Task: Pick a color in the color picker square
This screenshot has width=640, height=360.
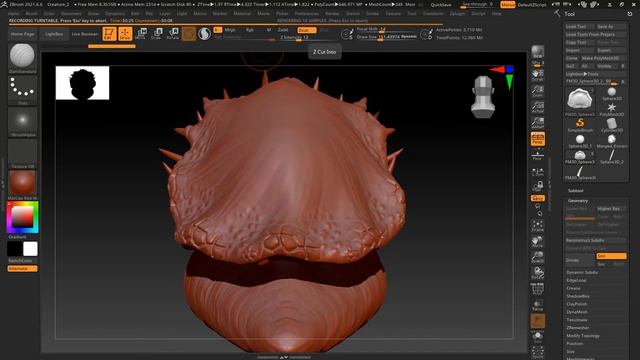Action: click(x=22, y=218)
